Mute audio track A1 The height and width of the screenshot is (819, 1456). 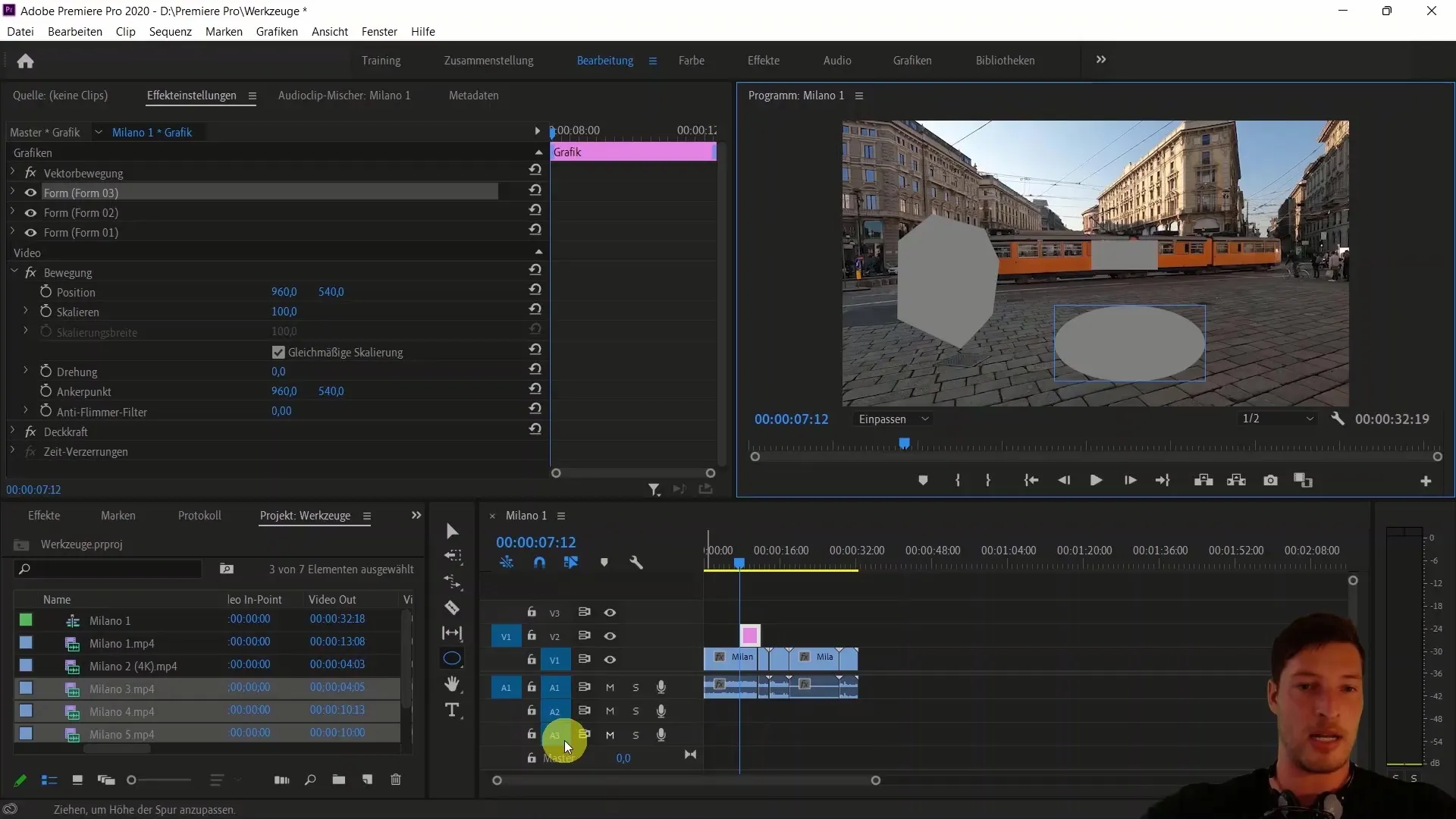[x=610, y=687]
